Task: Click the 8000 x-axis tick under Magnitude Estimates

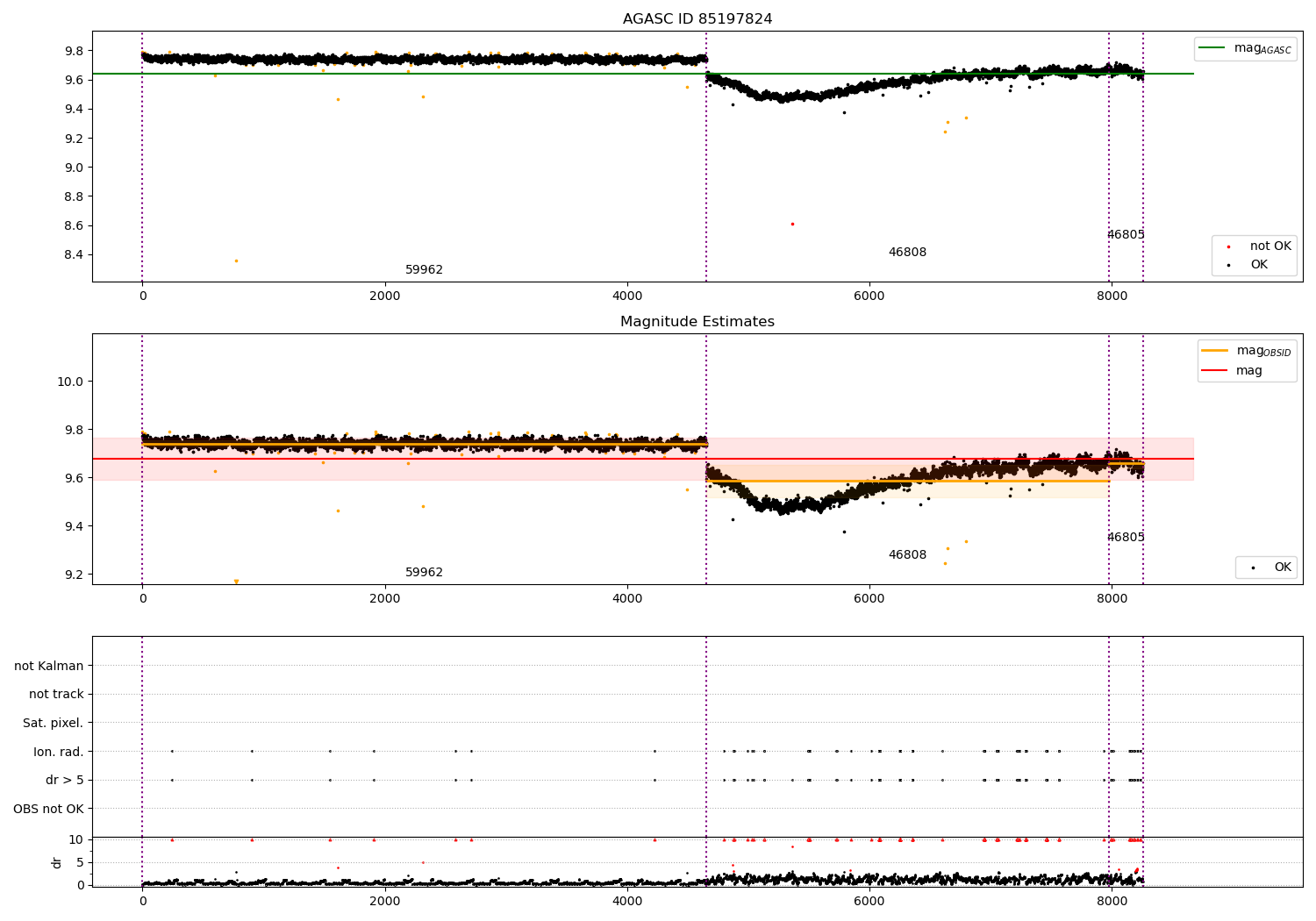Action: [x=1112, y=599]
